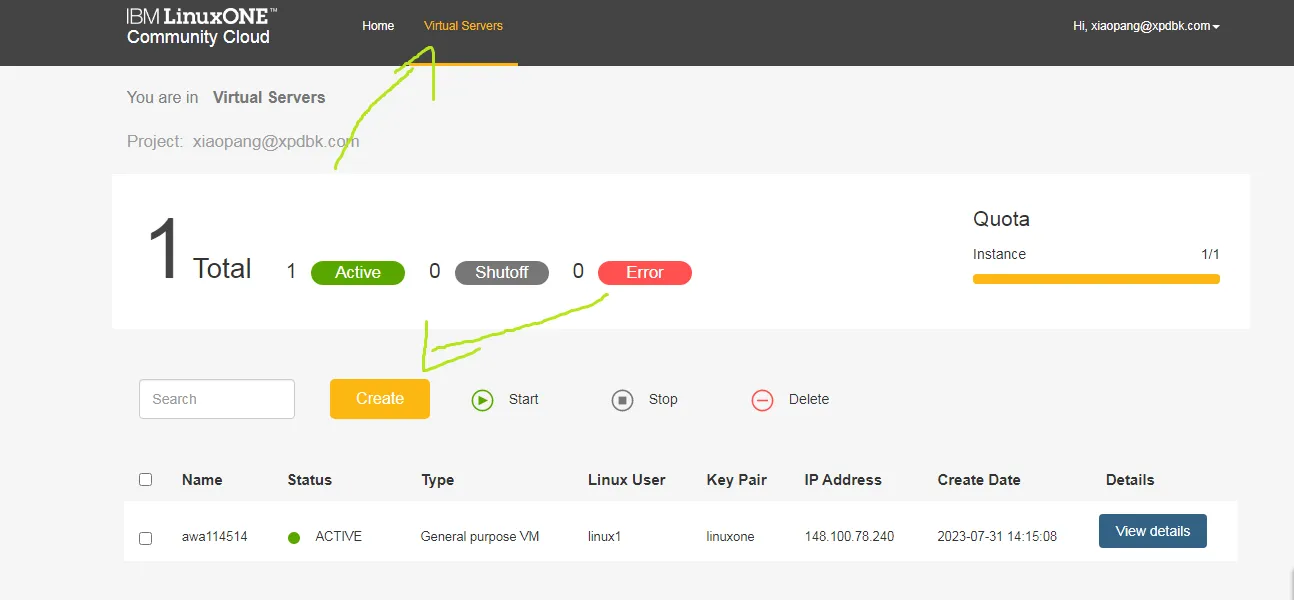Sort by the Create Date column header
The height and width of the screenshot is (600, 1294).
978,480
